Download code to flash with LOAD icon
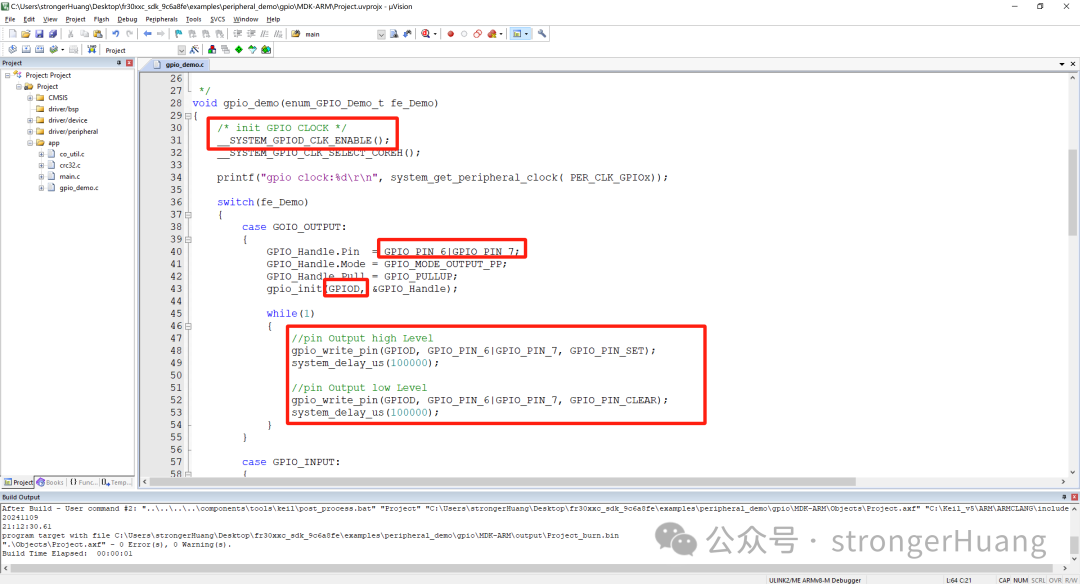 click(92, 50)
